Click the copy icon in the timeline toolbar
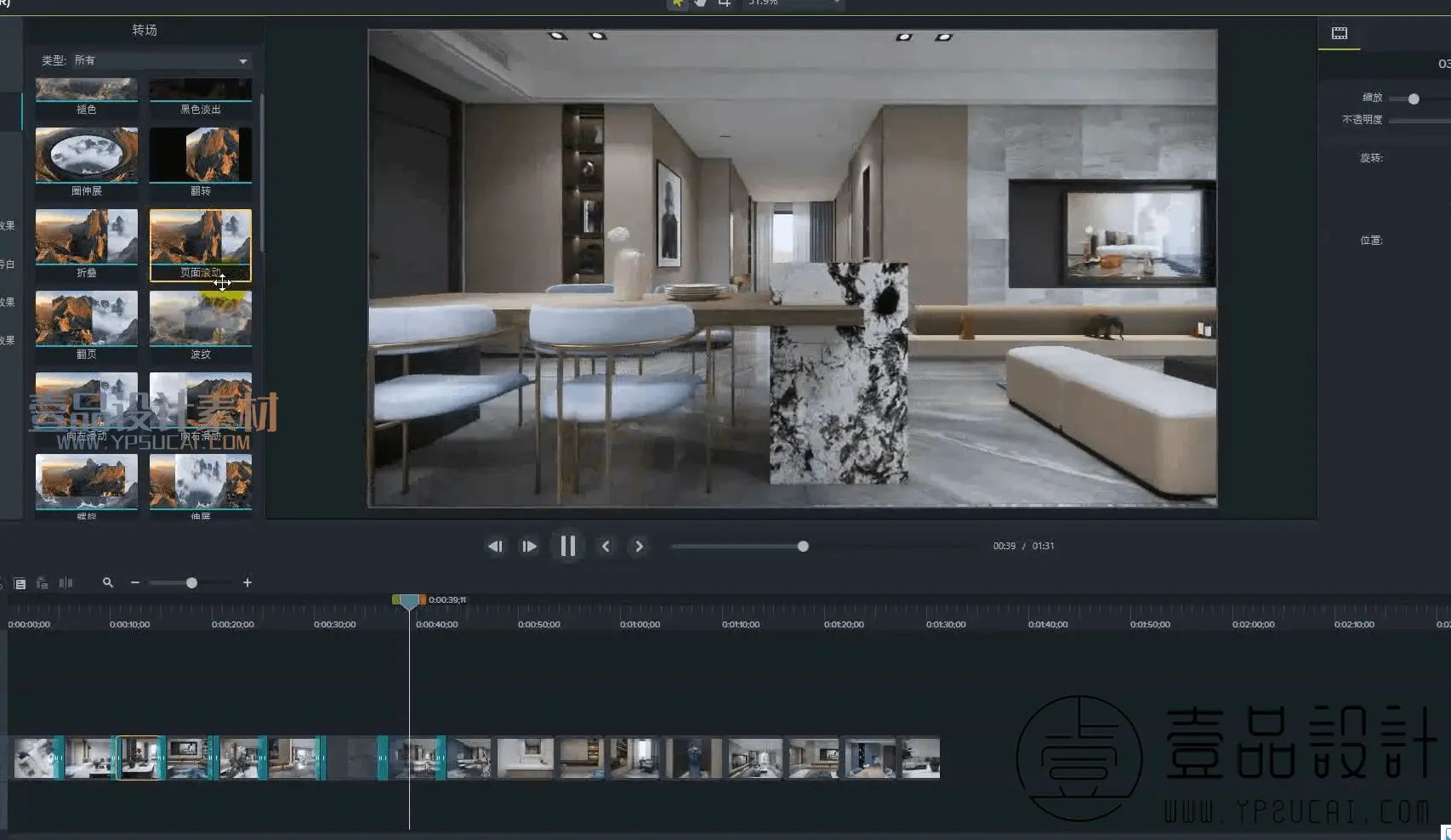The image size is (1451, 840). (x=20, y=583)
